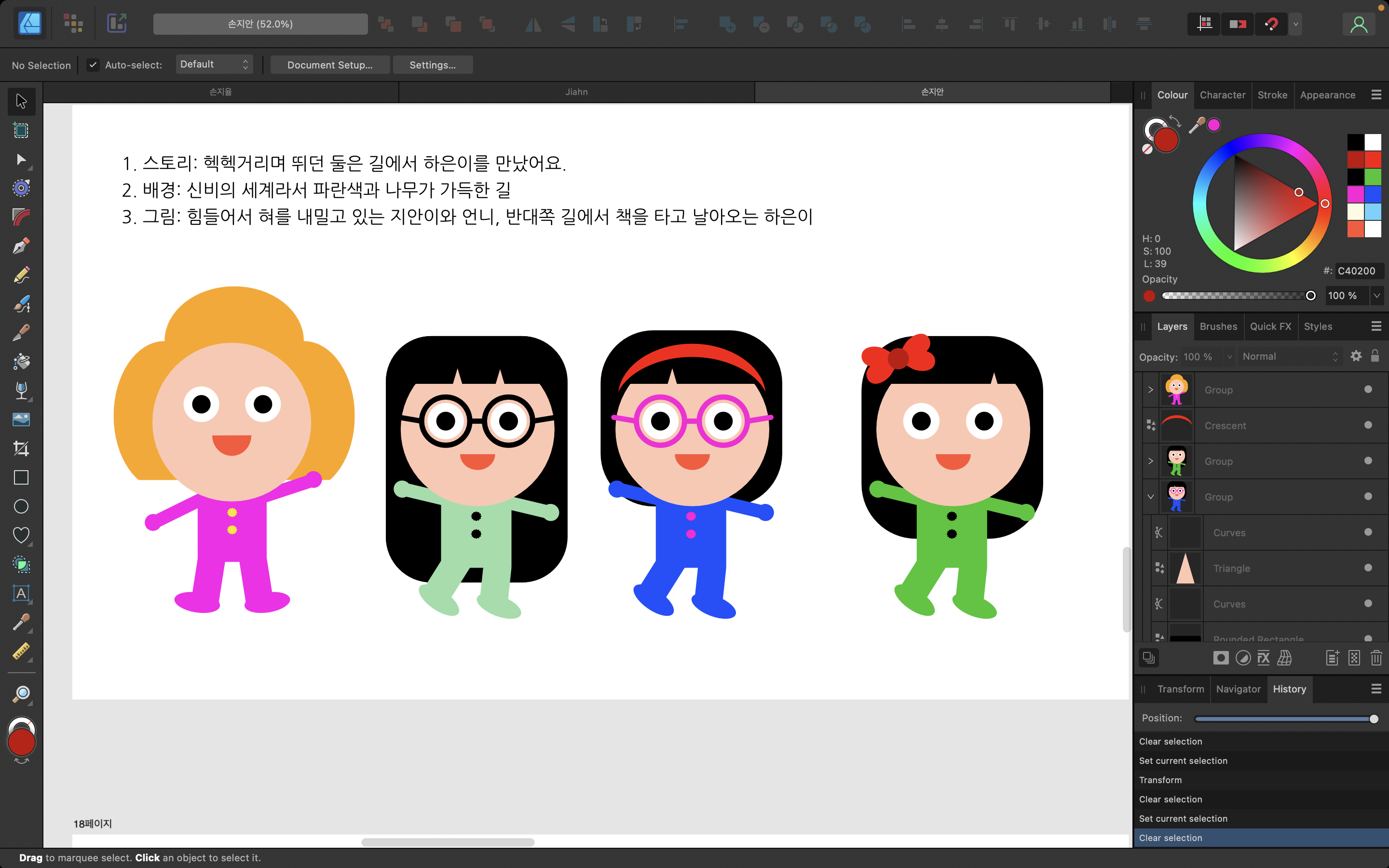Image resolution: width=1389 pixels, height=868 pixels.
Task: Switch to the Navigator tab
Action: pyautogui.click(x=1238, y=689)
